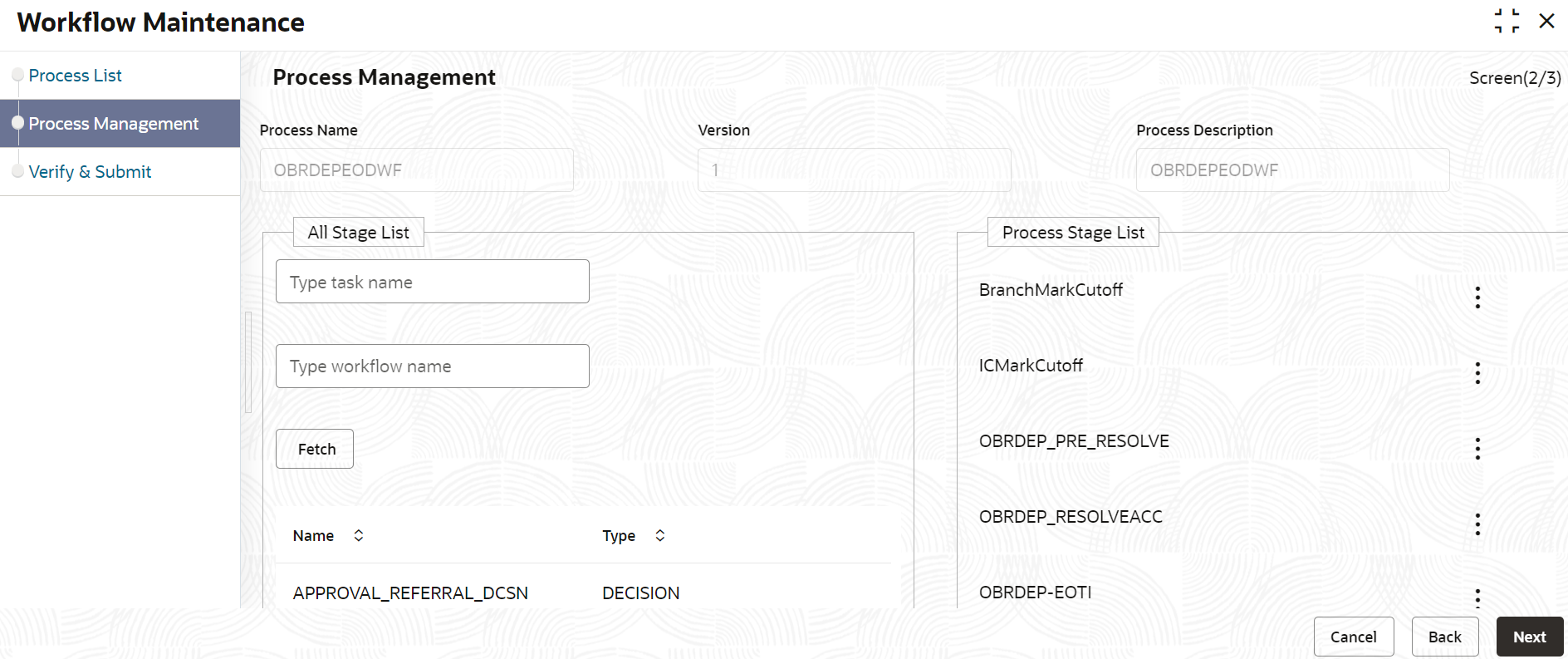This screenshot has height=659, width=1568.
Task: Click Next to proceed
Action: coord(1530,637)
